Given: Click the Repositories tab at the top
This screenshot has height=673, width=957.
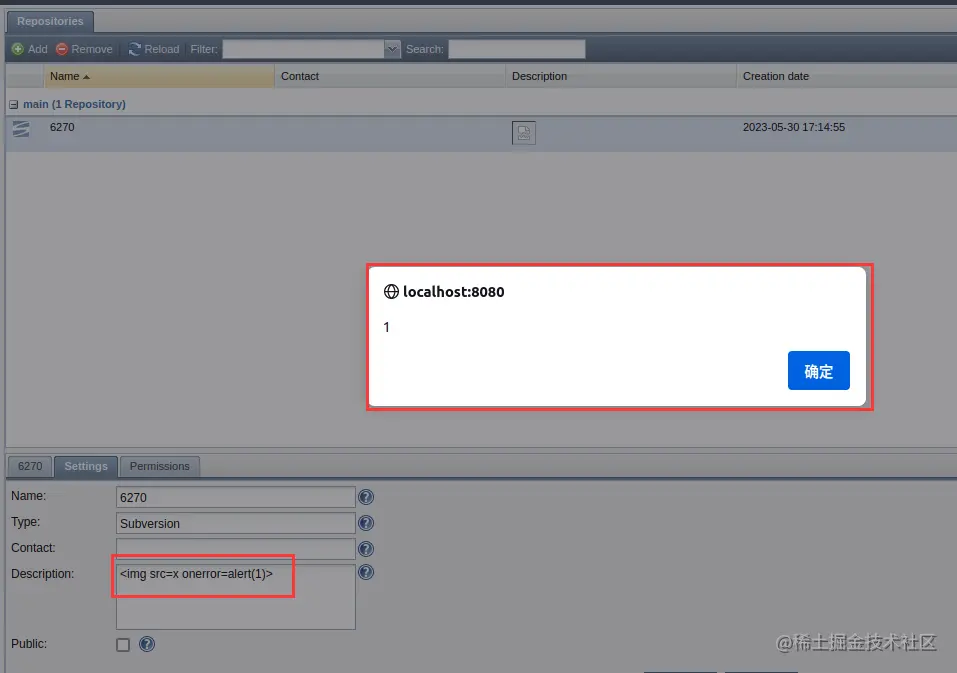Looking at the screenshot, I should tap(50, 20).
